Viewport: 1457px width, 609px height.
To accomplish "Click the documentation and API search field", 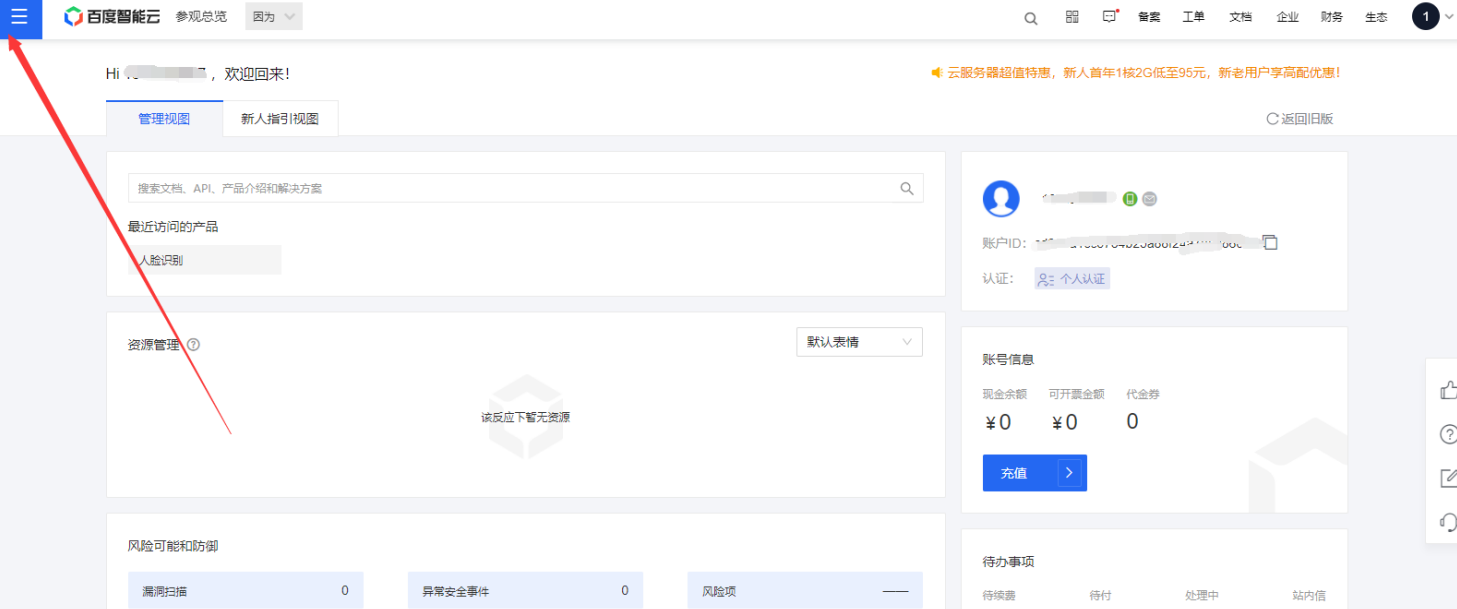I will [510, 188].
